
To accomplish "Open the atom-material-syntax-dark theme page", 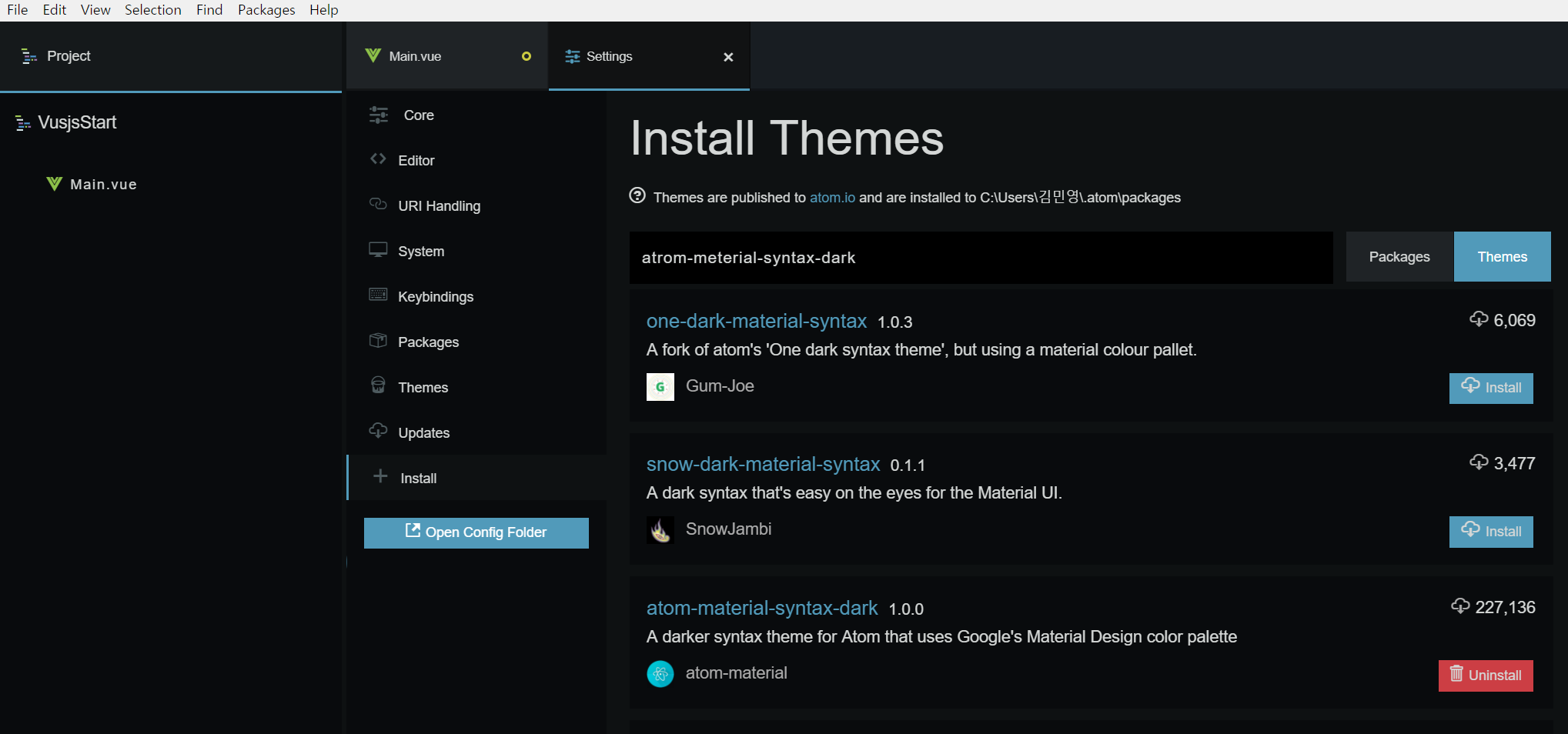I will (x=762, y=608).
